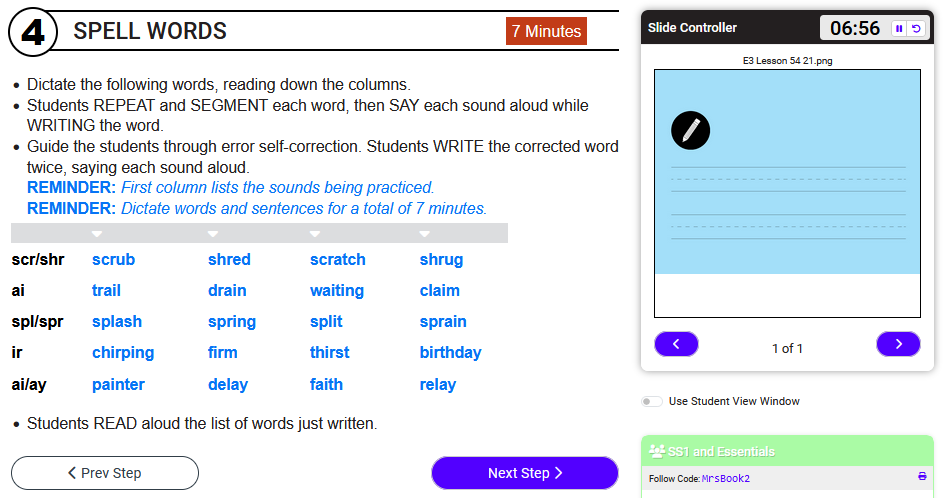This screenshot has height=498, width=943.
Task: Click the step number 4 circle badge
Action: click(33, 33)
